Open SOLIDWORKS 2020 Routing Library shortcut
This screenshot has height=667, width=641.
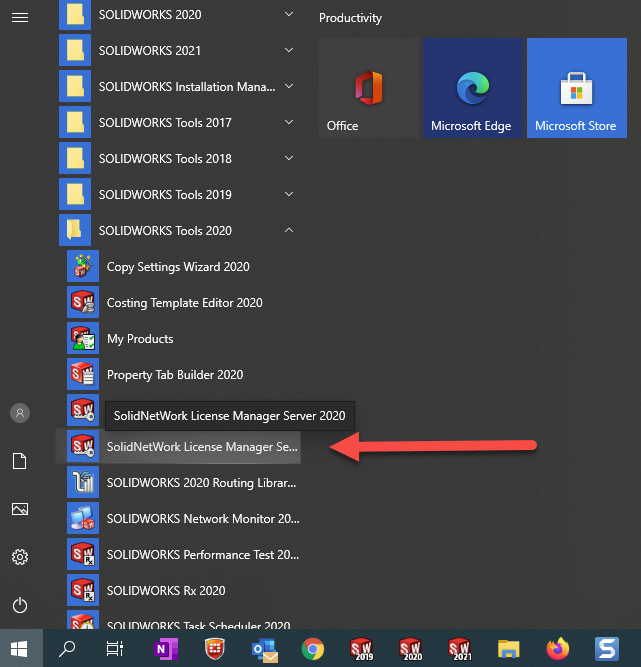[x=203, y=483]
